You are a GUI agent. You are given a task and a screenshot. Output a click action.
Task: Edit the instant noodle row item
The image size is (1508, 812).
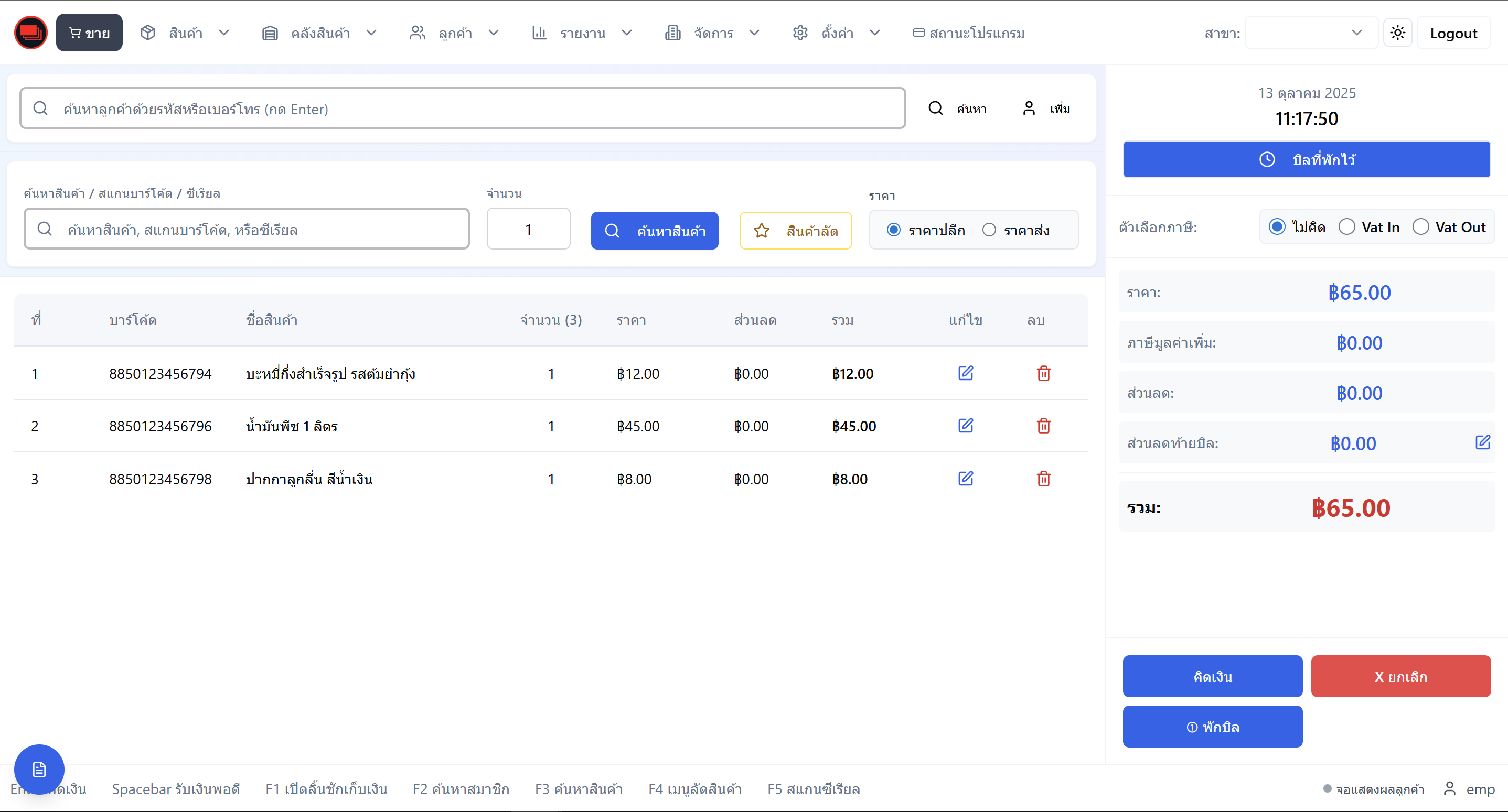click(x=965, y=373)
